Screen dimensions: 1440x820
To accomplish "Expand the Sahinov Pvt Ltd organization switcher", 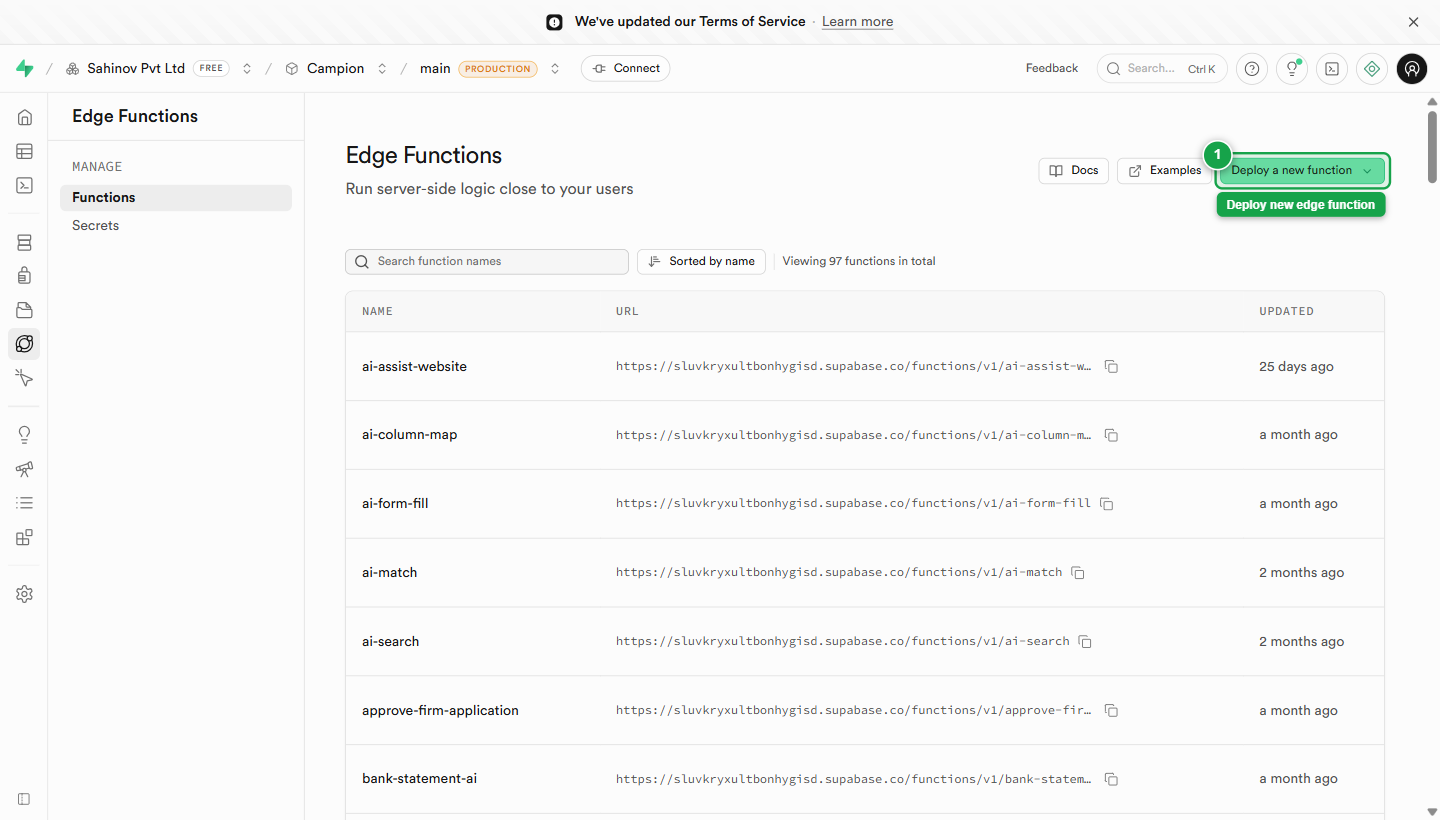I will [247, 69].
